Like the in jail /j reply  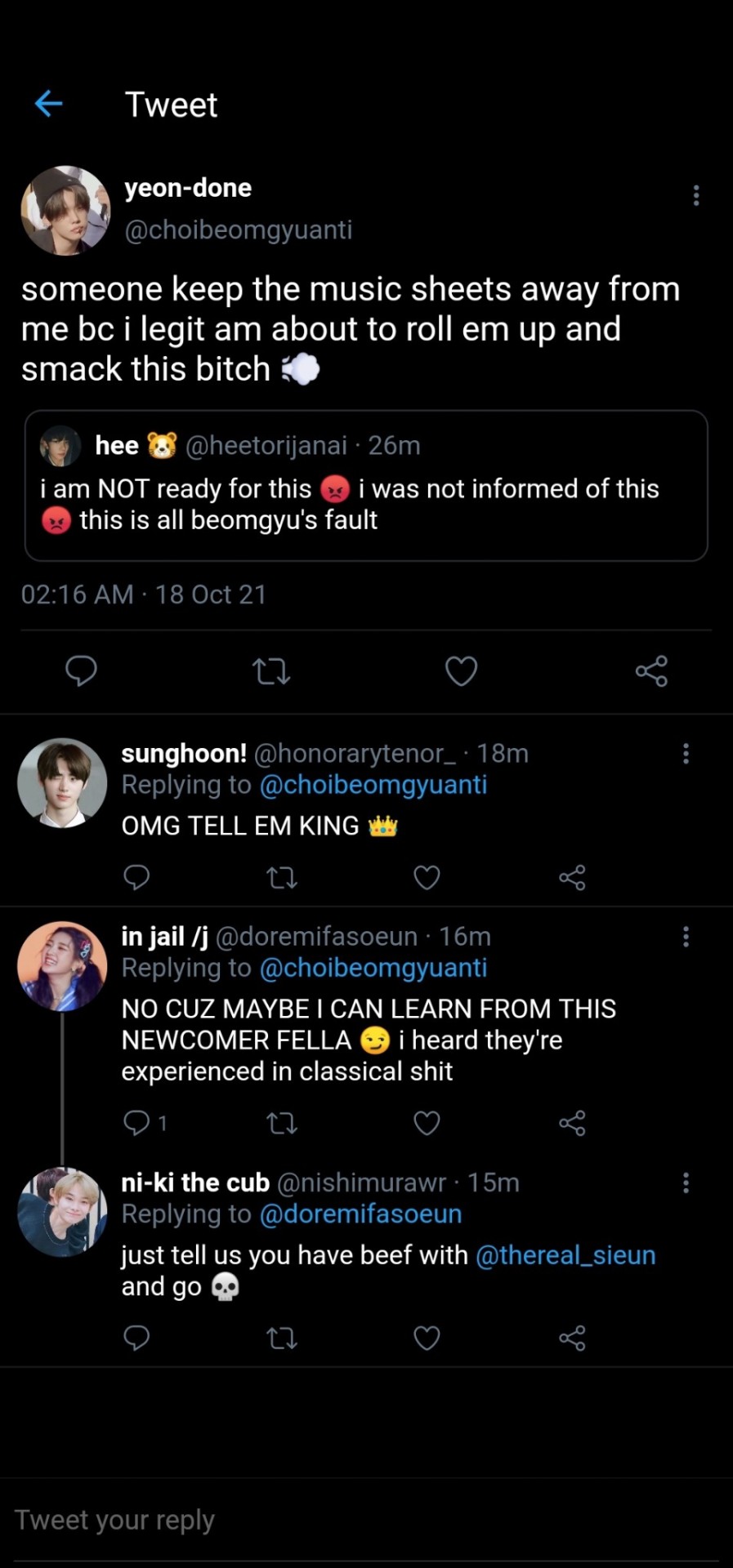tap(427, 1123)
